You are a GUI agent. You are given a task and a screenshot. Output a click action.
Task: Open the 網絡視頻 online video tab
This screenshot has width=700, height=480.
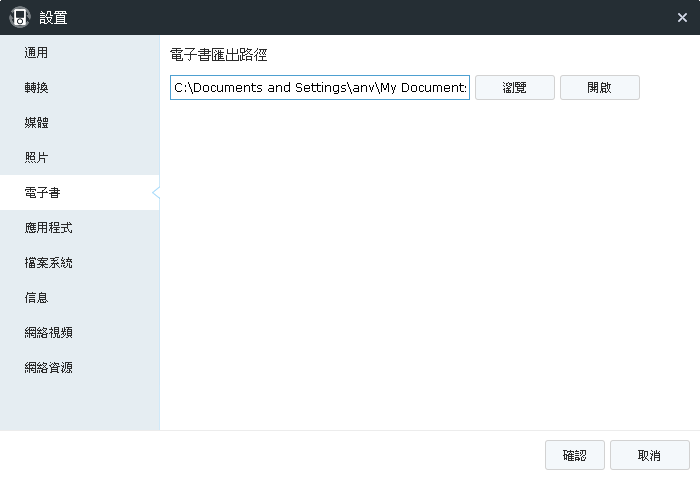point(48,333)
